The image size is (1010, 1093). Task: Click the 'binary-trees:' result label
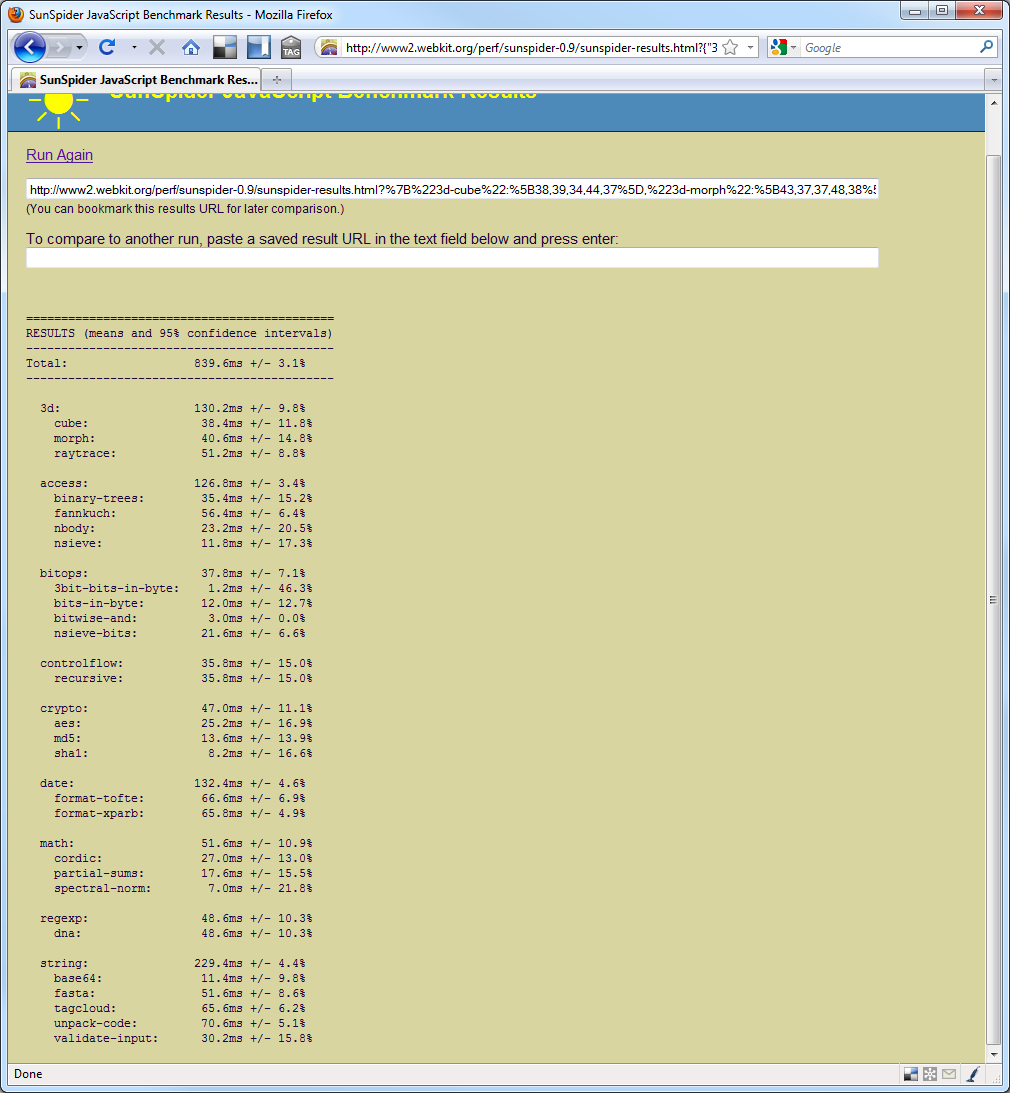(x=99, y=498)
